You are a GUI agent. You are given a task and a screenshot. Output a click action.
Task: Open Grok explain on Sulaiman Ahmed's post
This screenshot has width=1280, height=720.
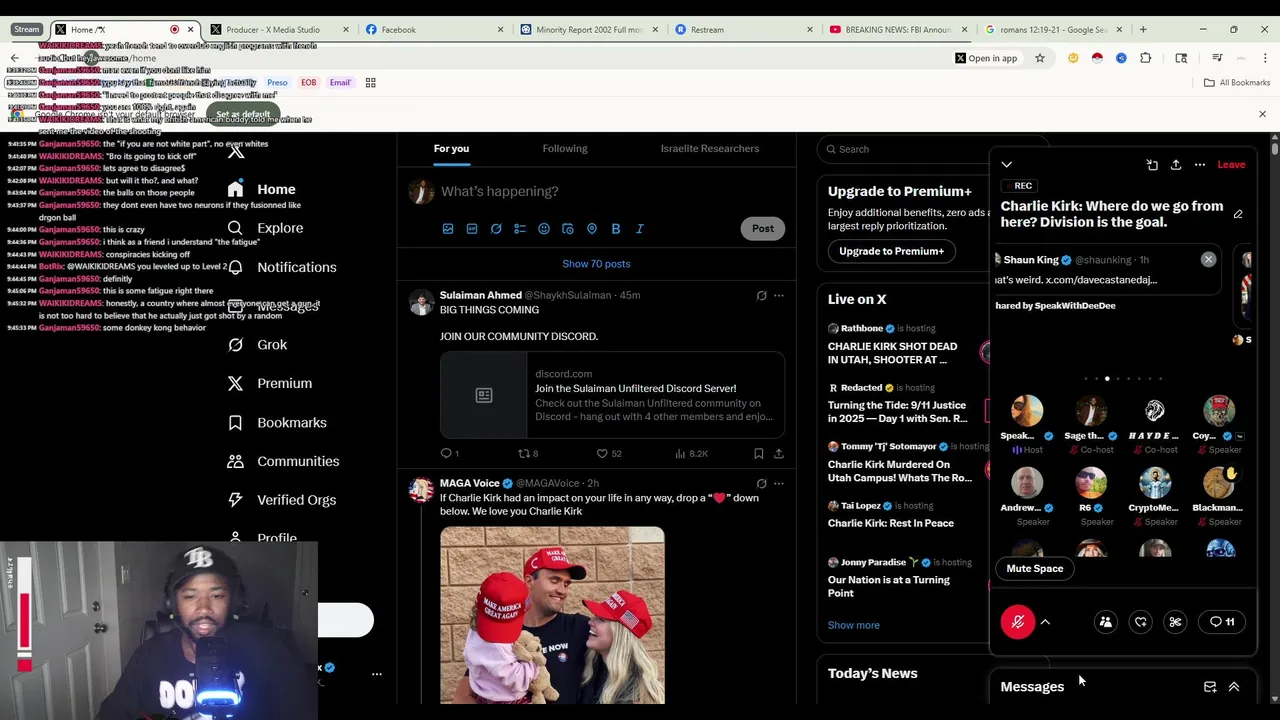tap(761, 296)
